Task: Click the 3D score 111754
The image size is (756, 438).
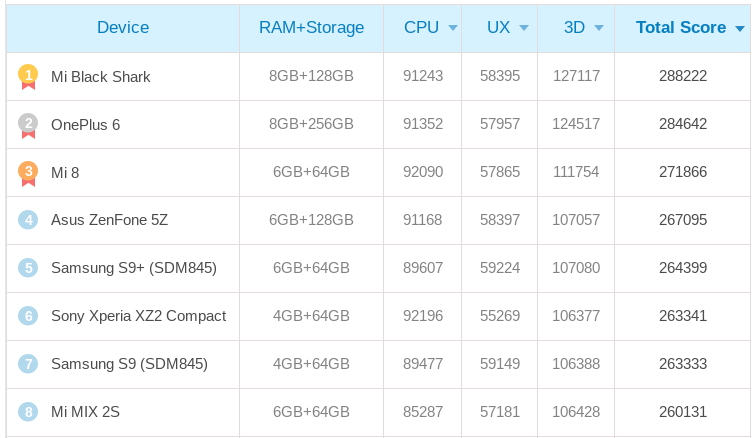Action: pyautogui.click(x=576, y=172)
